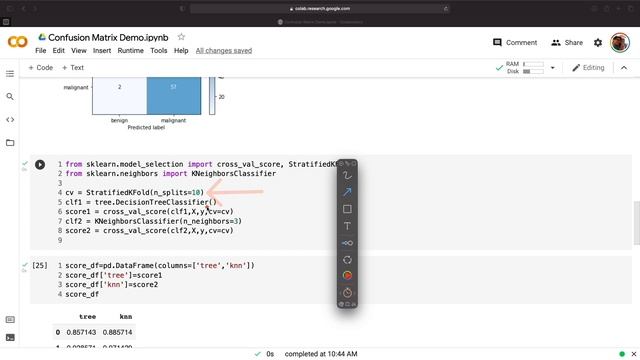Click the line 'cv = StratifiedKFold(n_splits=10)'

point(135,192)
